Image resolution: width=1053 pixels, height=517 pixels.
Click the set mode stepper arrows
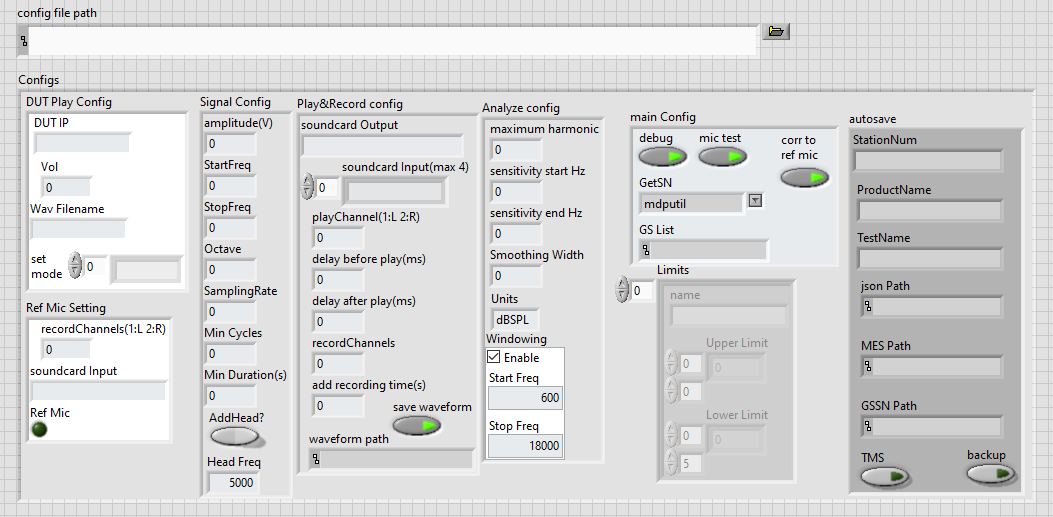click(74, 267)
